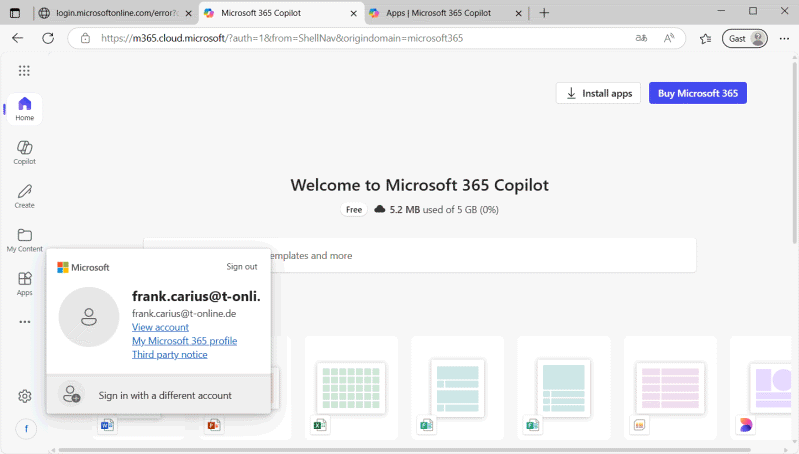Click the vertical page scrollbar
The image size is (799, 454).
coord(794,153)
